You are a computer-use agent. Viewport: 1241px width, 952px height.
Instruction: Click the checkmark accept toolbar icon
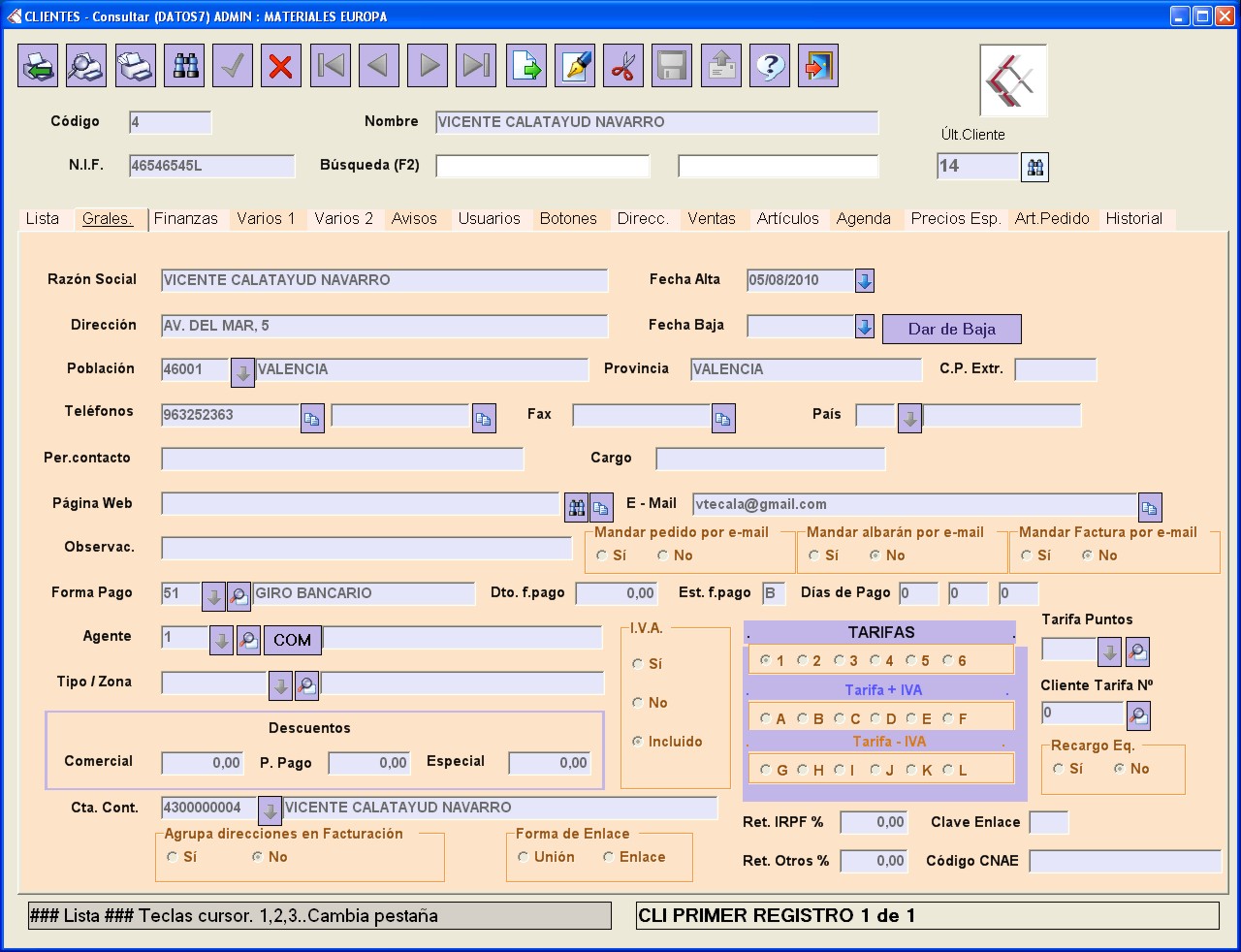click(x=233, y=66)
